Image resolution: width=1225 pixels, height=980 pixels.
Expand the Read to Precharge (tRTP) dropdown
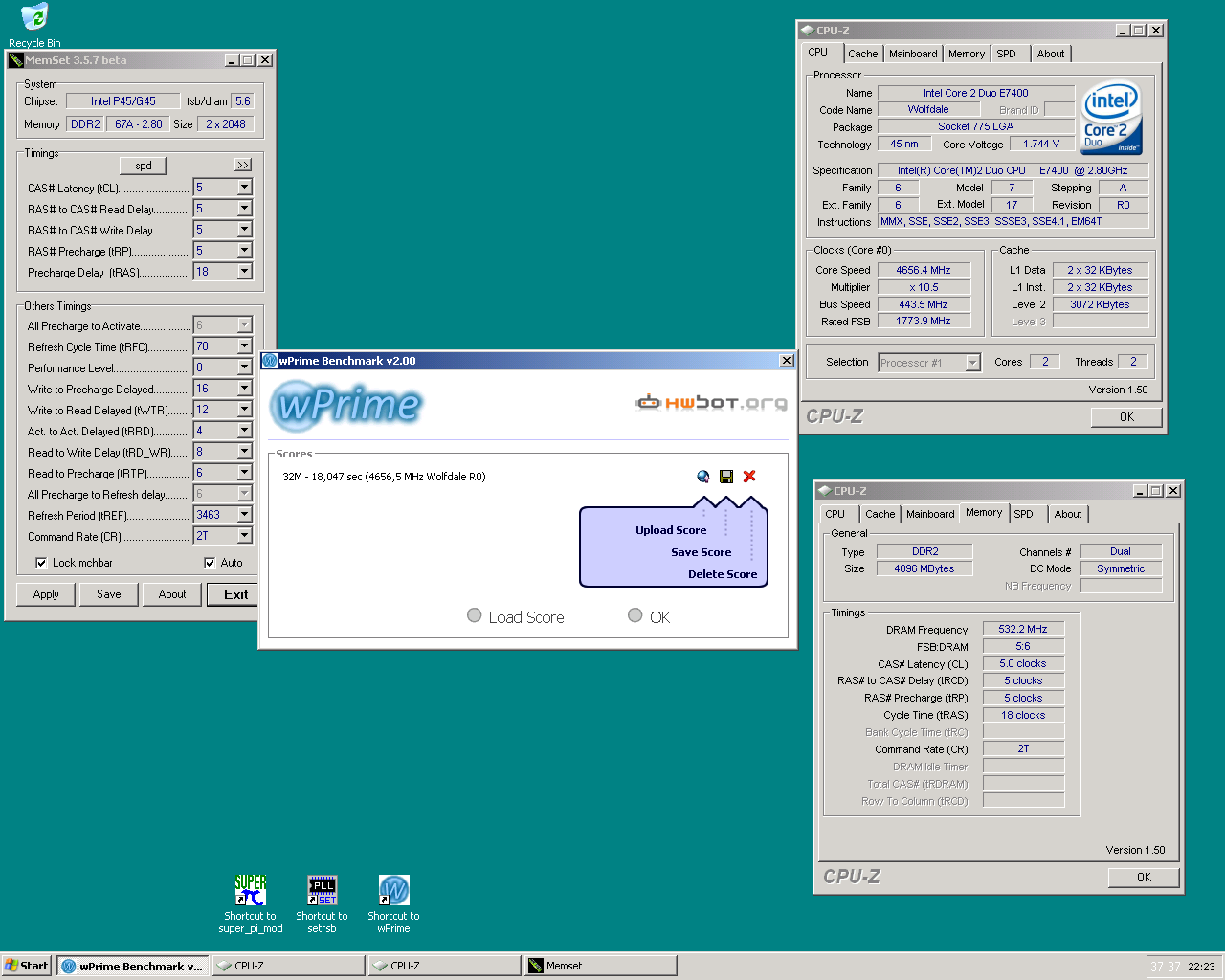click(x=245, y=473)
